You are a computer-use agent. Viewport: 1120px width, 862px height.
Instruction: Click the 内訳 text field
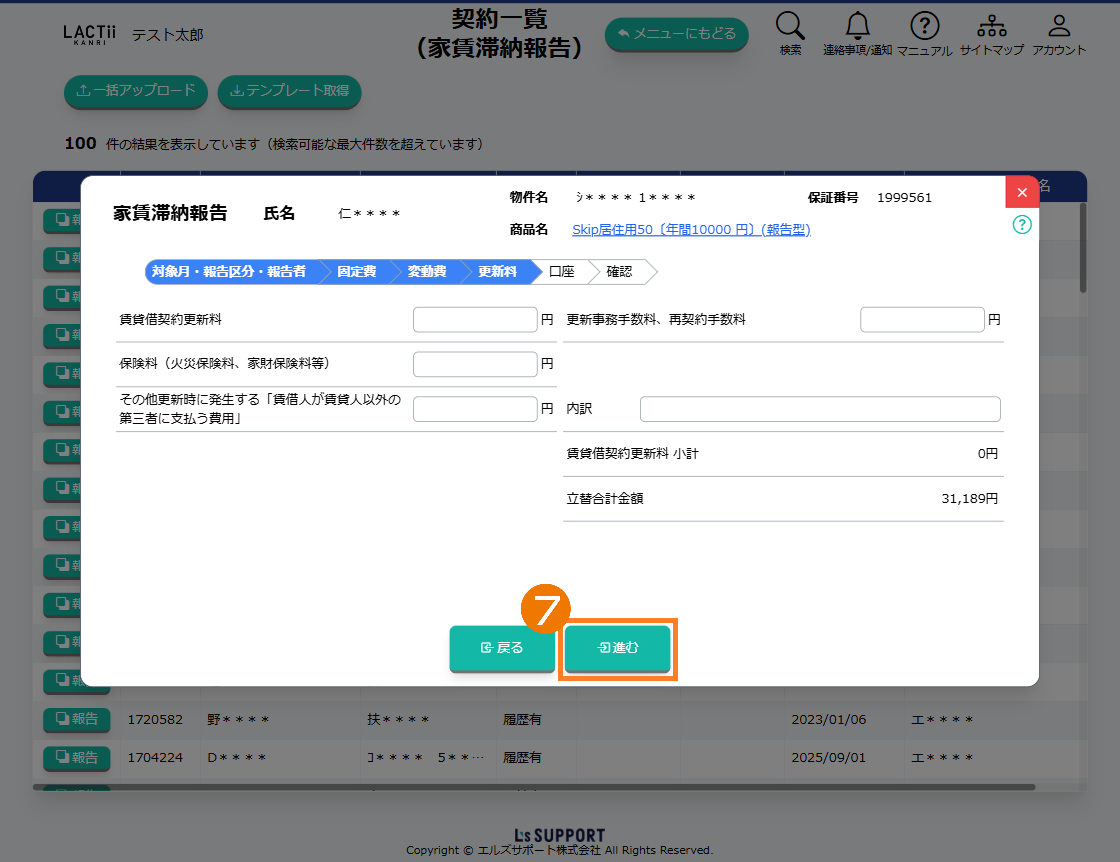[819, 409]
